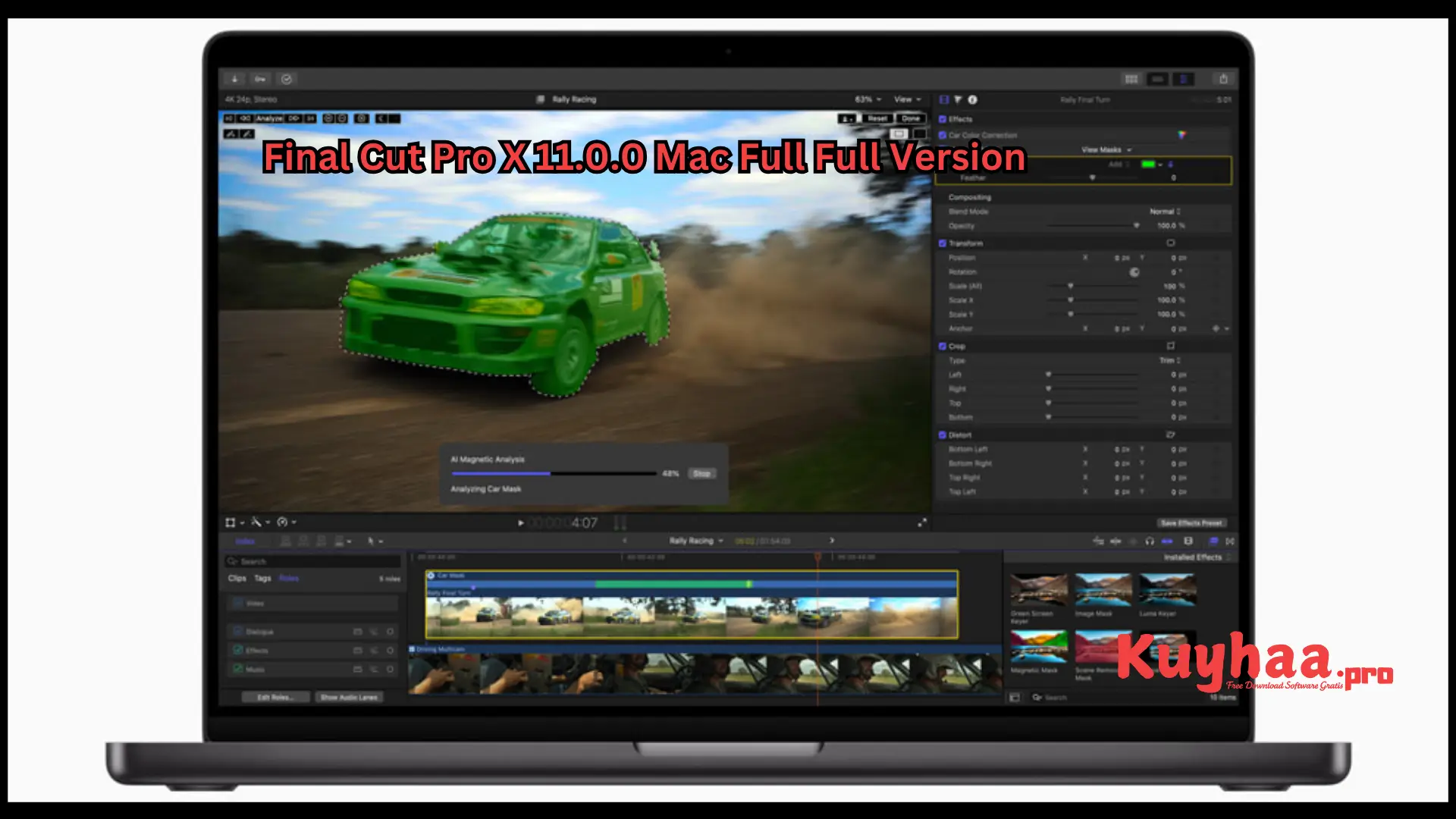This screenshot has height=819, width=1456.
Task: Click the Crop on-screen controls icon
Action: [1170, 346]
